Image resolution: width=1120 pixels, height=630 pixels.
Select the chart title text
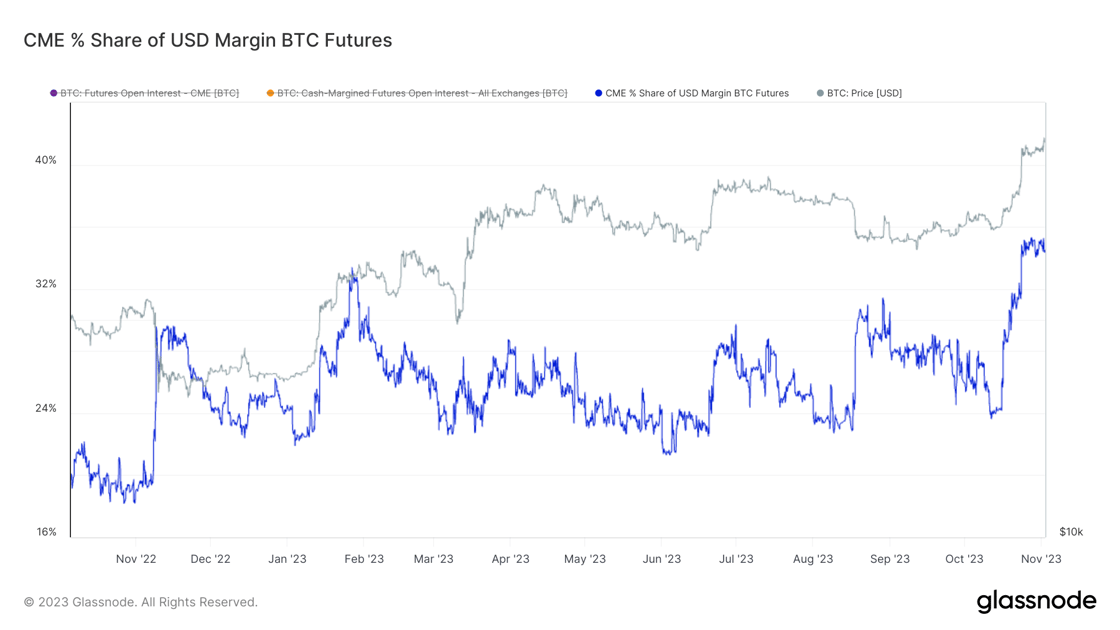pyautogui.click(x=208, y=40)
